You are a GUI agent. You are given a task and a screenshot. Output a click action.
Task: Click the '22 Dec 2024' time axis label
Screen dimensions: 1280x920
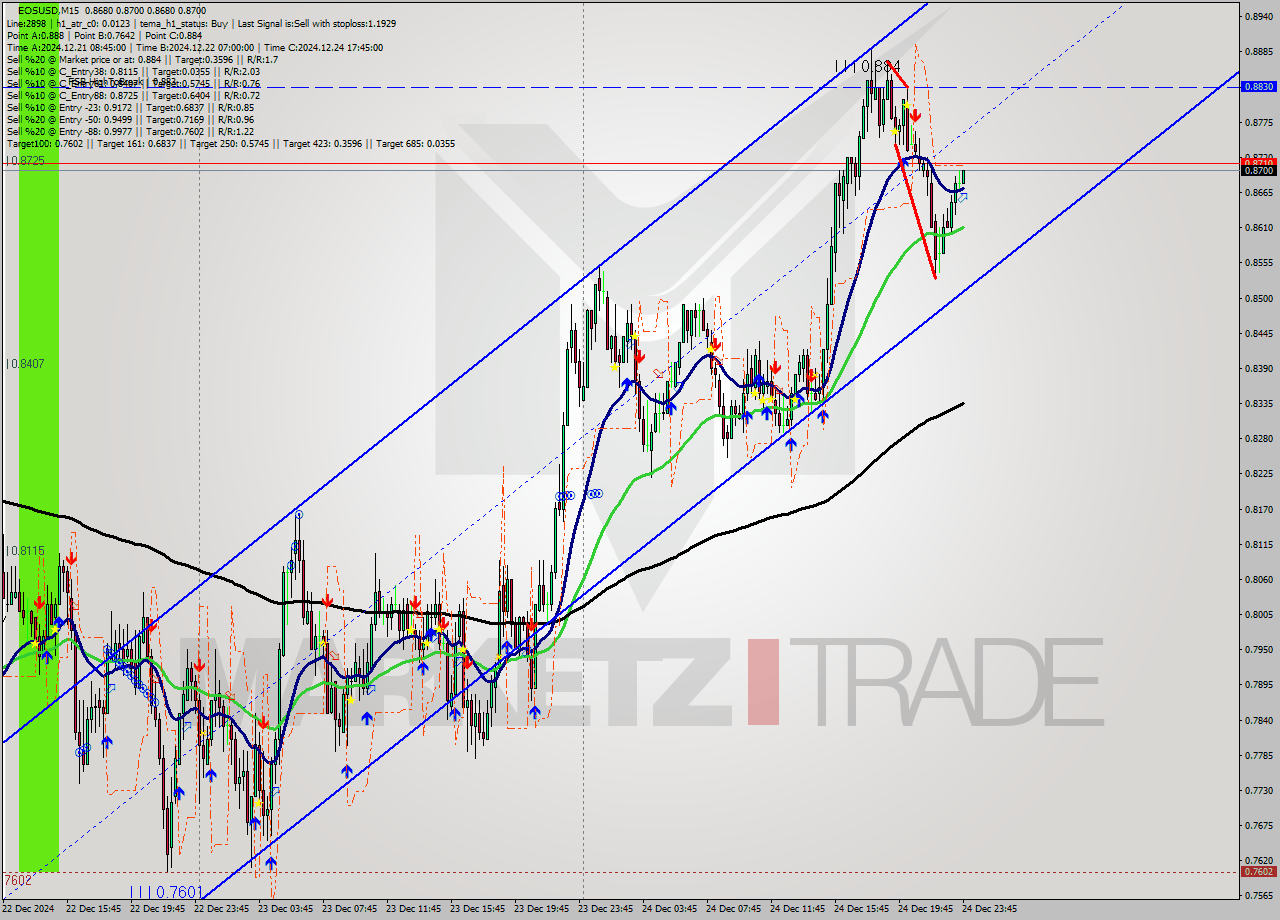pos(29,909)
